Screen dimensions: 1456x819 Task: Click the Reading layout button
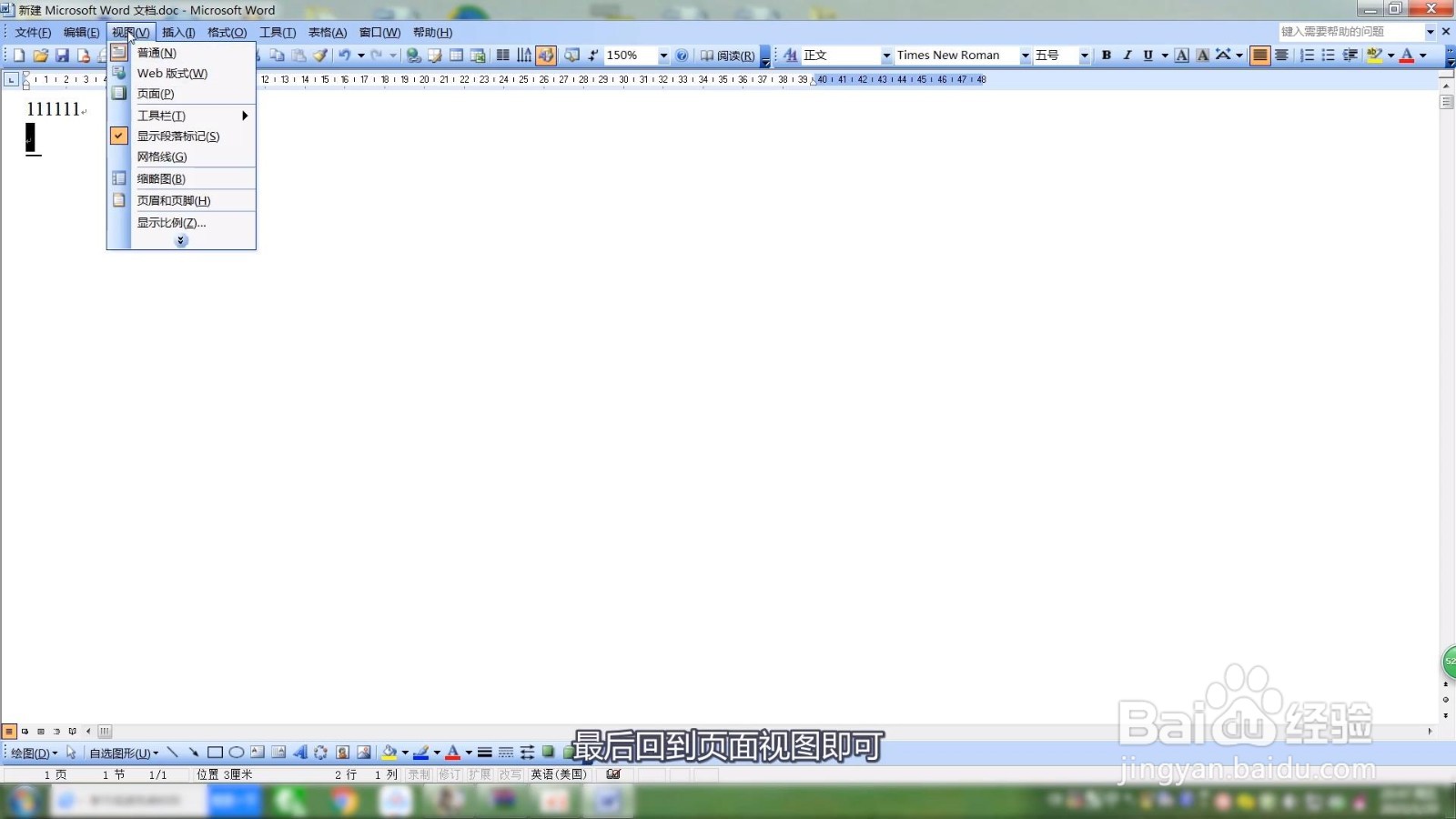[727, 56]
